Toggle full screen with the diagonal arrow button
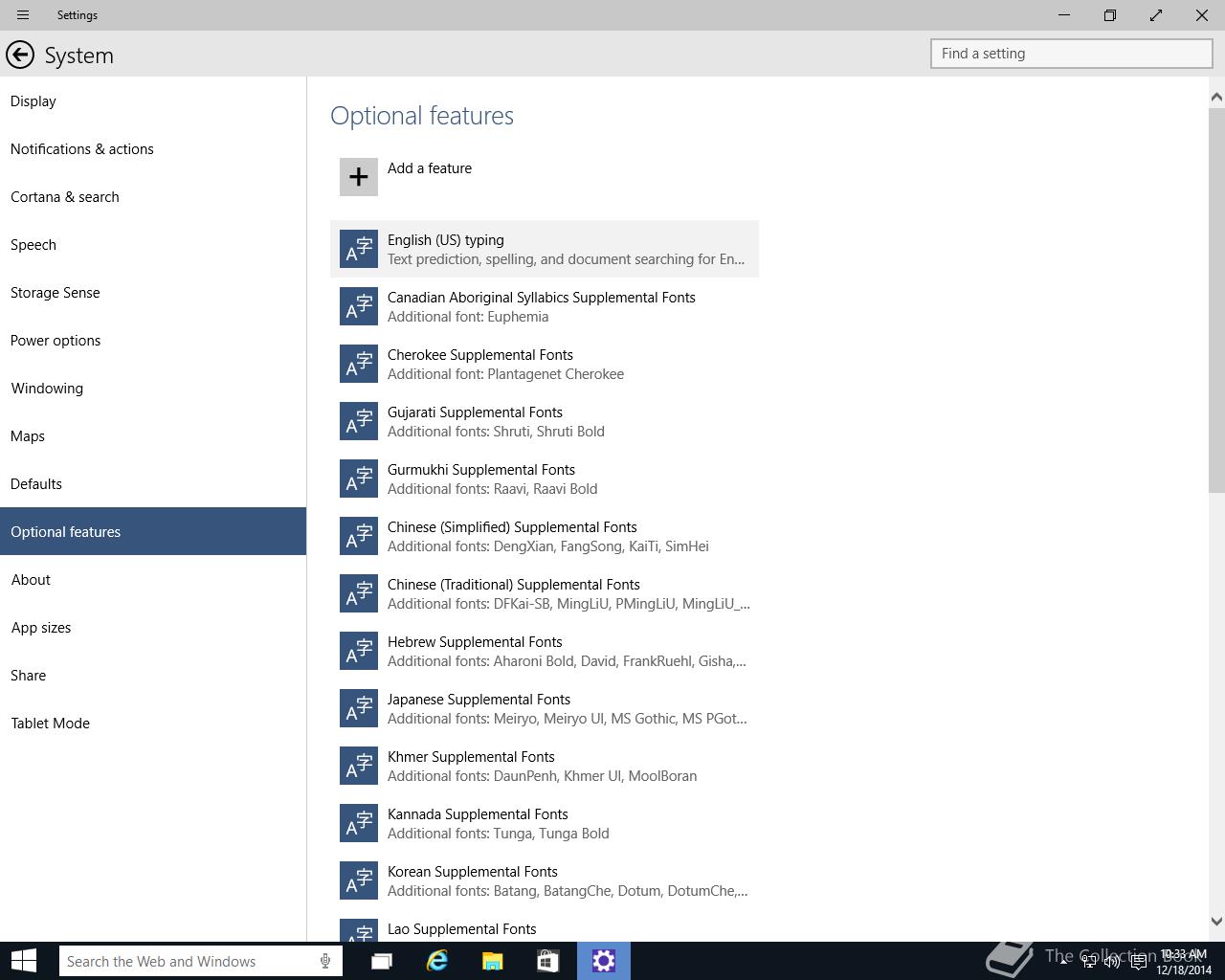 1156,15
